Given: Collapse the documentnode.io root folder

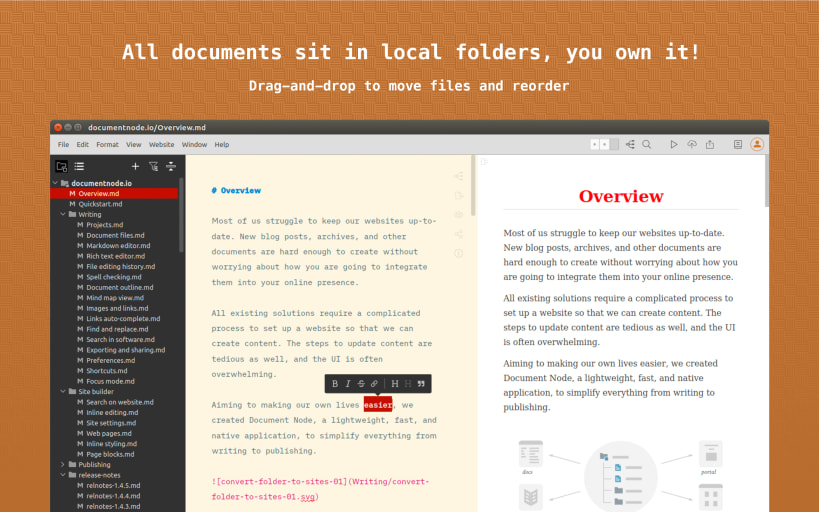Looking at the screenshot, I should pos(55,183).
